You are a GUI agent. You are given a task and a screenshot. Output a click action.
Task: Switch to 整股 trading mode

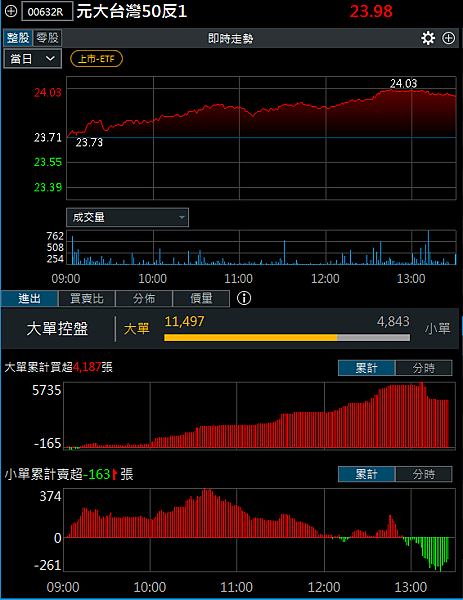(18, 38)
